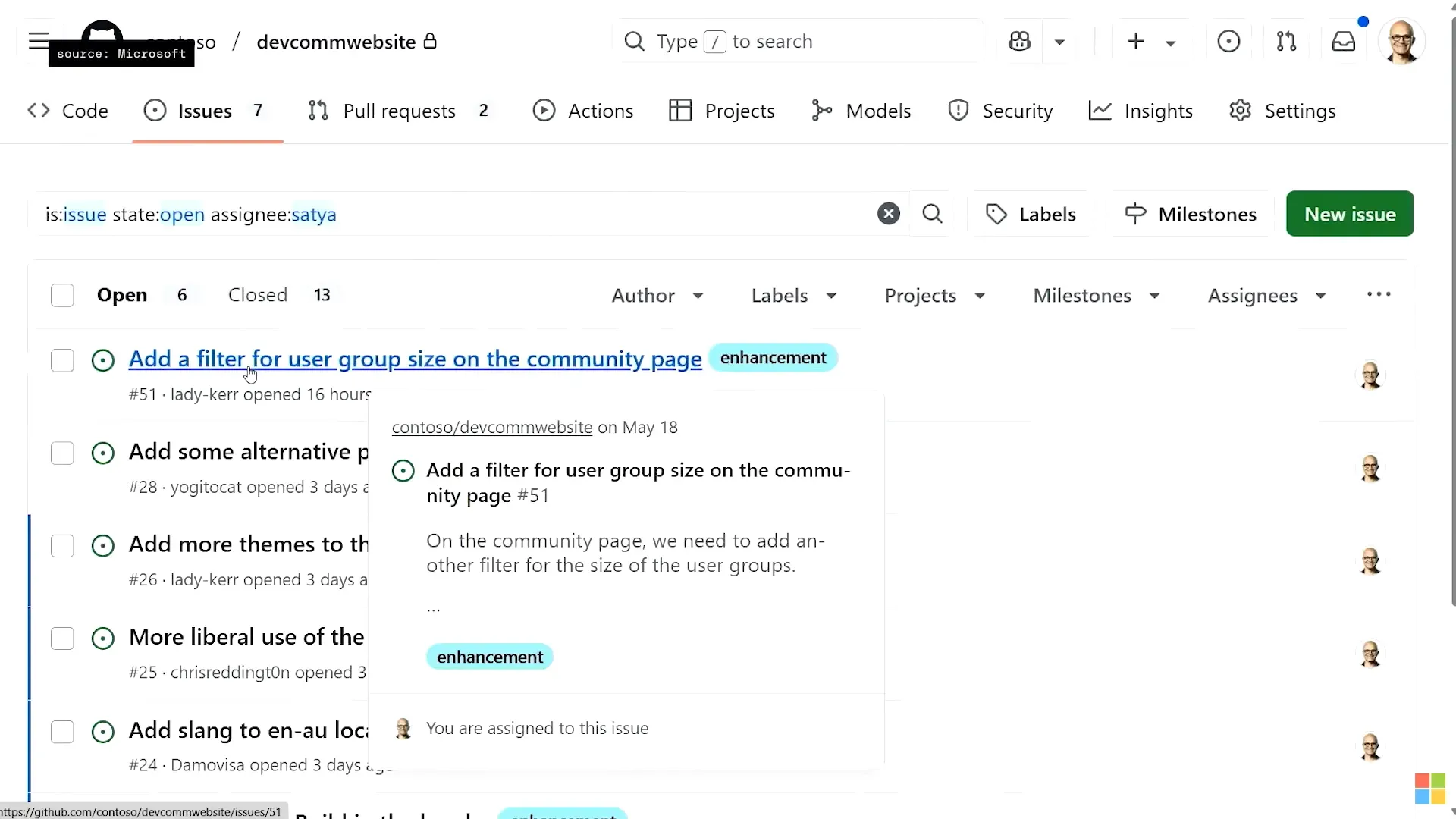Expand the Projects filter dropdown
Image resolution: width=1456 pixels, height=819 pixels.
pos(935,296)
